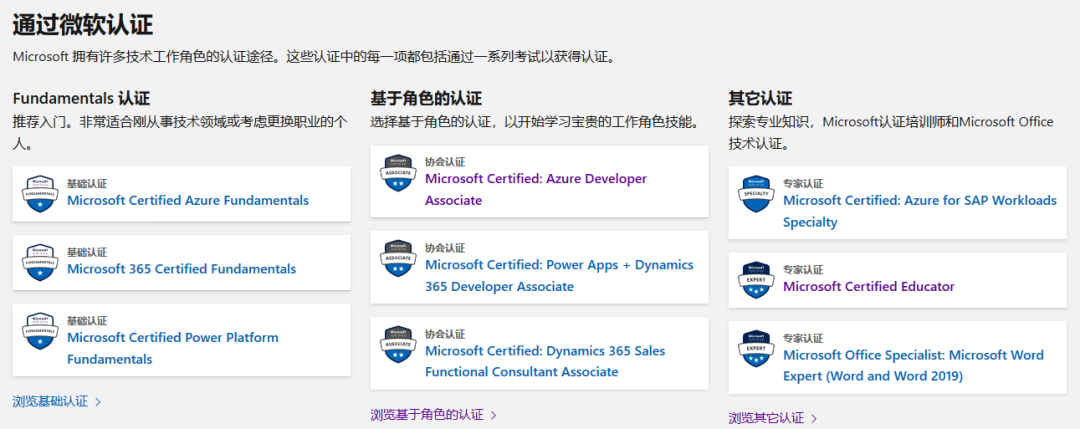Screen dimensions: 1080x429
Task: Click the Azure Developer Associate badge icon
Action: coord(397,173)
